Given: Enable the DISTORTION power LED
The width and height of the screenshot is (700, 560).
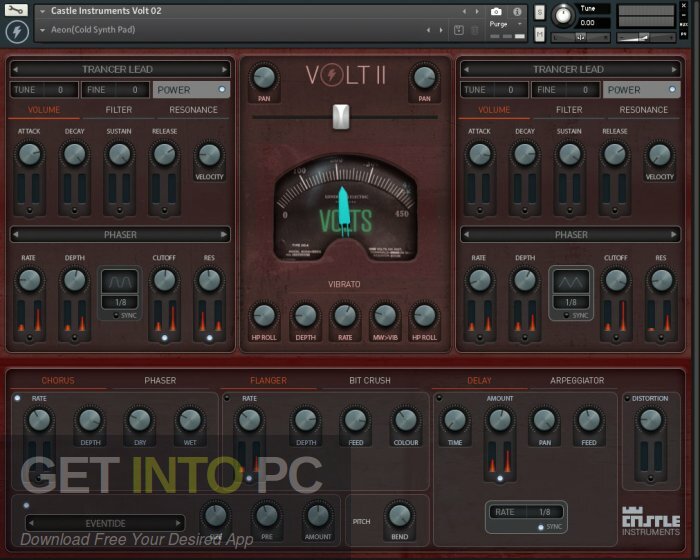Looking at the screenshot, I should coord(627,398).
